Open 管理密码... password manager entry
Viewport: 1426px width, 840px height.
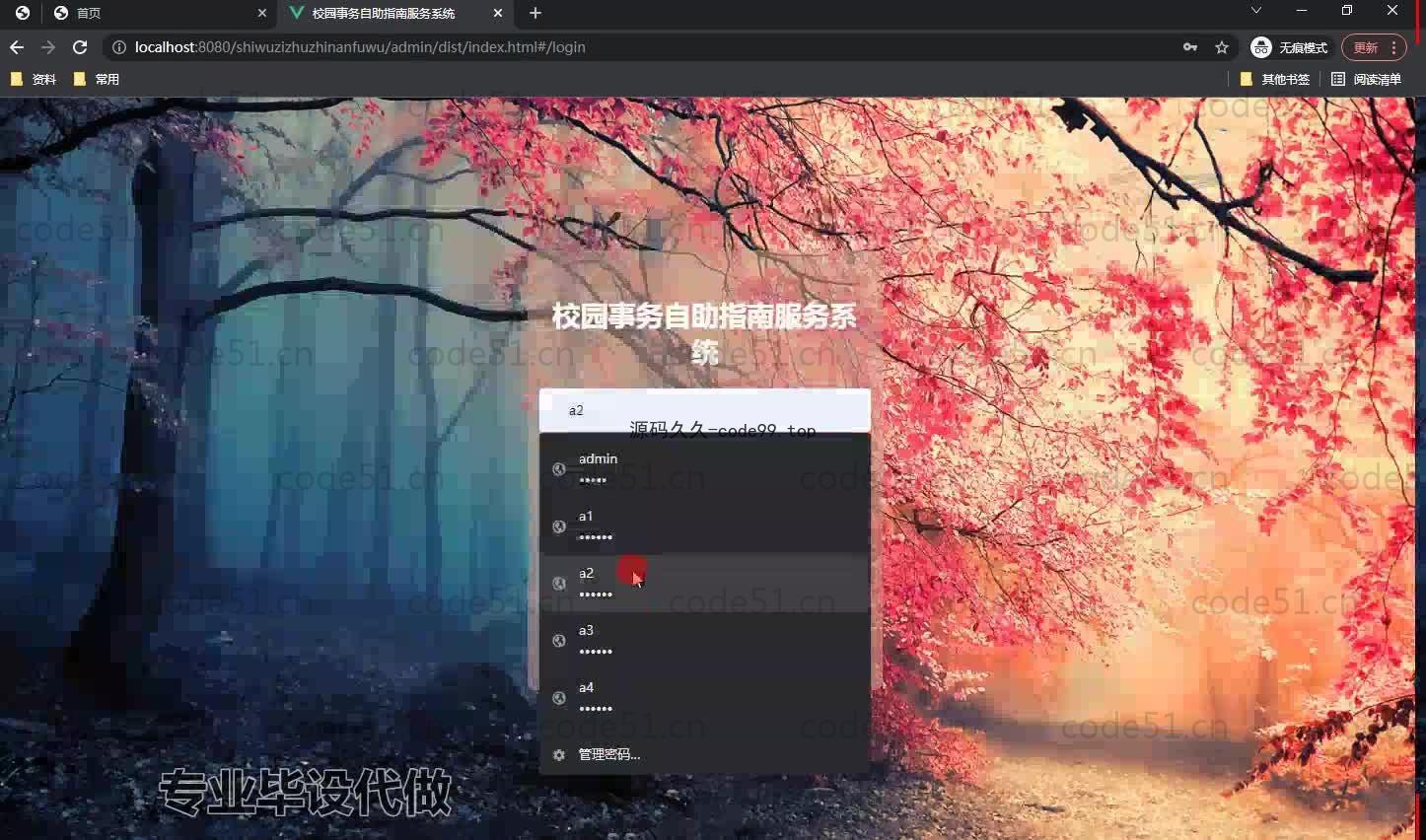[705, 754]
